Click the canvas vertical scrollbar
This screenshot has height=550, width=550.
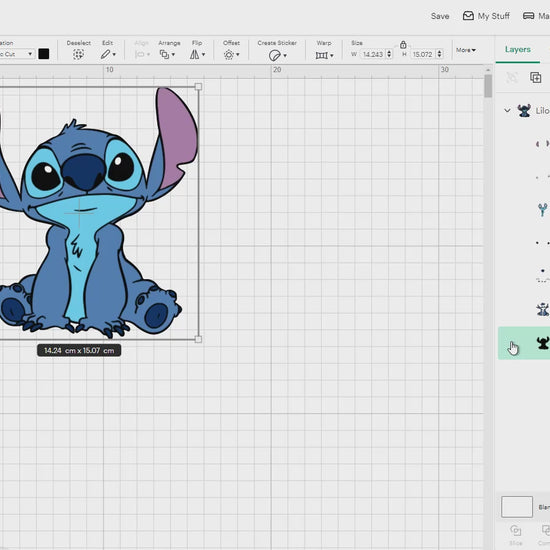pos(488,86)
